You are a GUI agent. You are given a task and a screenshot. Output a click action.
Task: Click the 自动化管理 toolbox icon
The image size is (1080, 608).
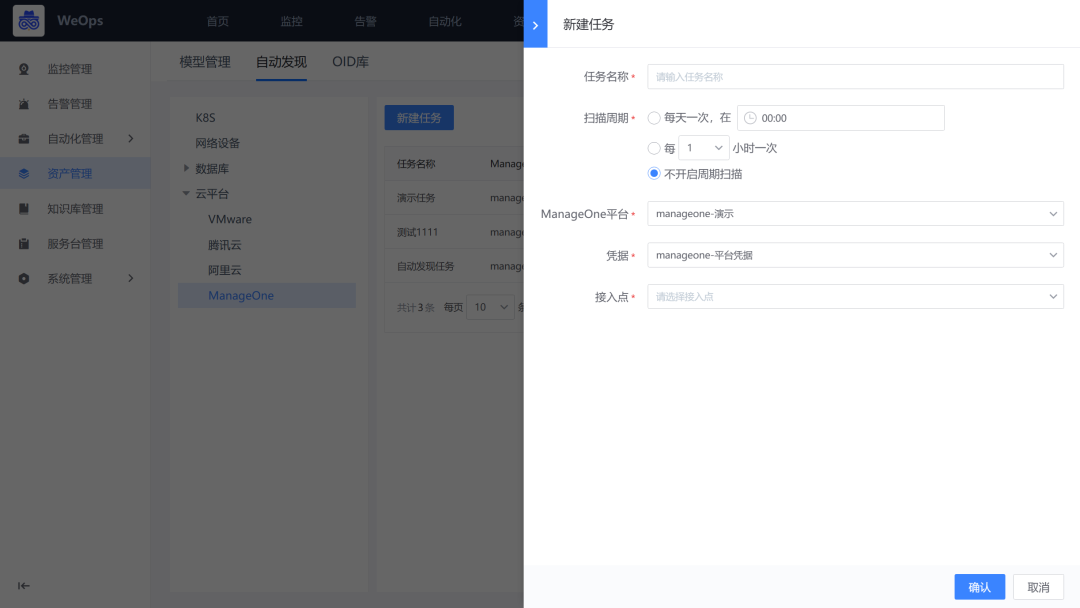(22, 138)
